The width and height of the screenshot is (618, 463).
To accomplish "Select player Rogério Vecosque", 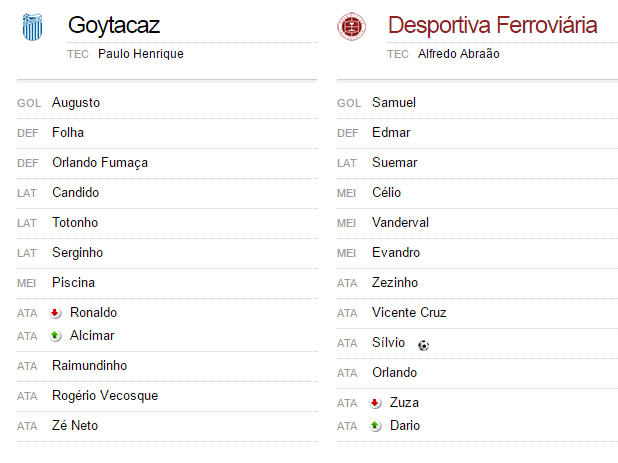I will pos(105,396).
